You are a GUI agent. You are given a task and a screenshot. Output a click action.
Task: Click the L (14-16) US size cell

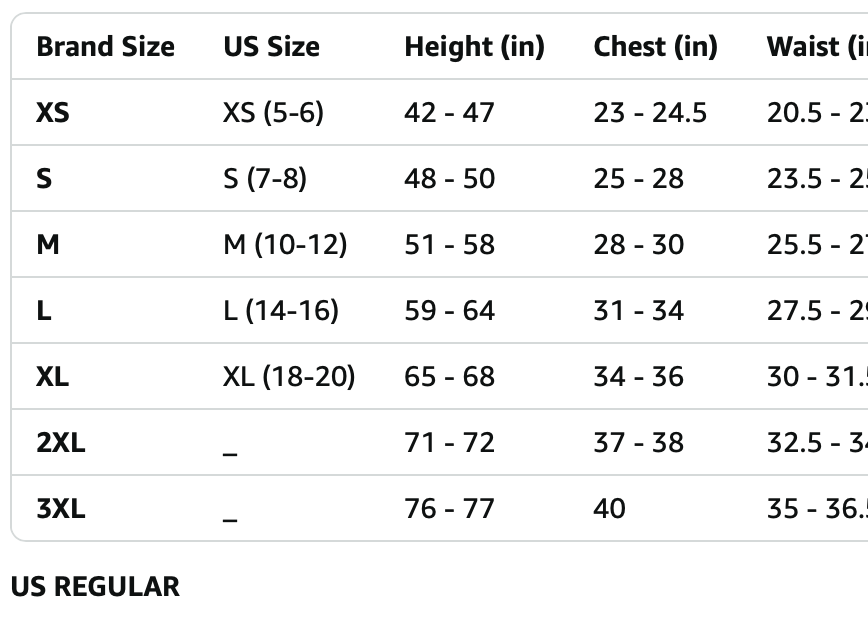(x=281, y=311)
